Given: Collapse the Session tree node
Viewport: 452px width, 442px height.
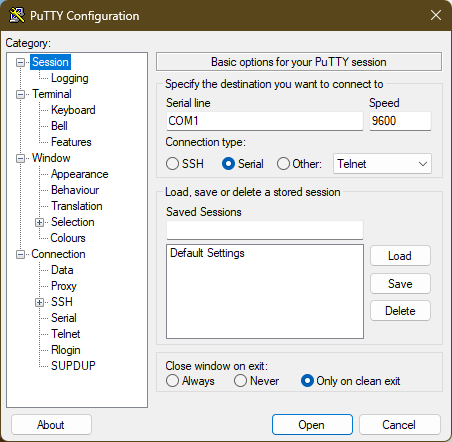Looking at the screenshot, I should tap(21, 62).
